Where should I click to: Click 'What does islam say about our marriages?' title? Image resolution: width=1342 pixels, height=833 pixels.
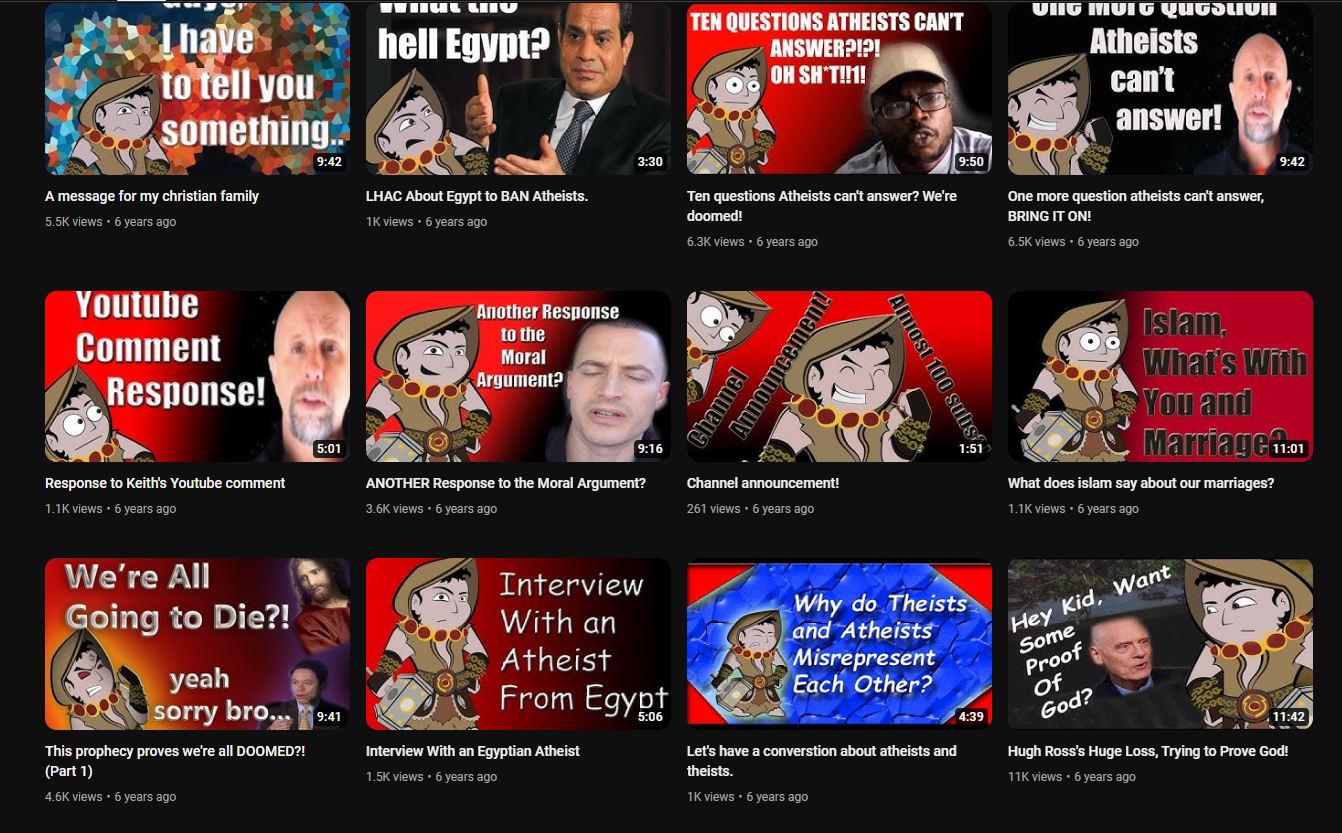click(1141, 483)
